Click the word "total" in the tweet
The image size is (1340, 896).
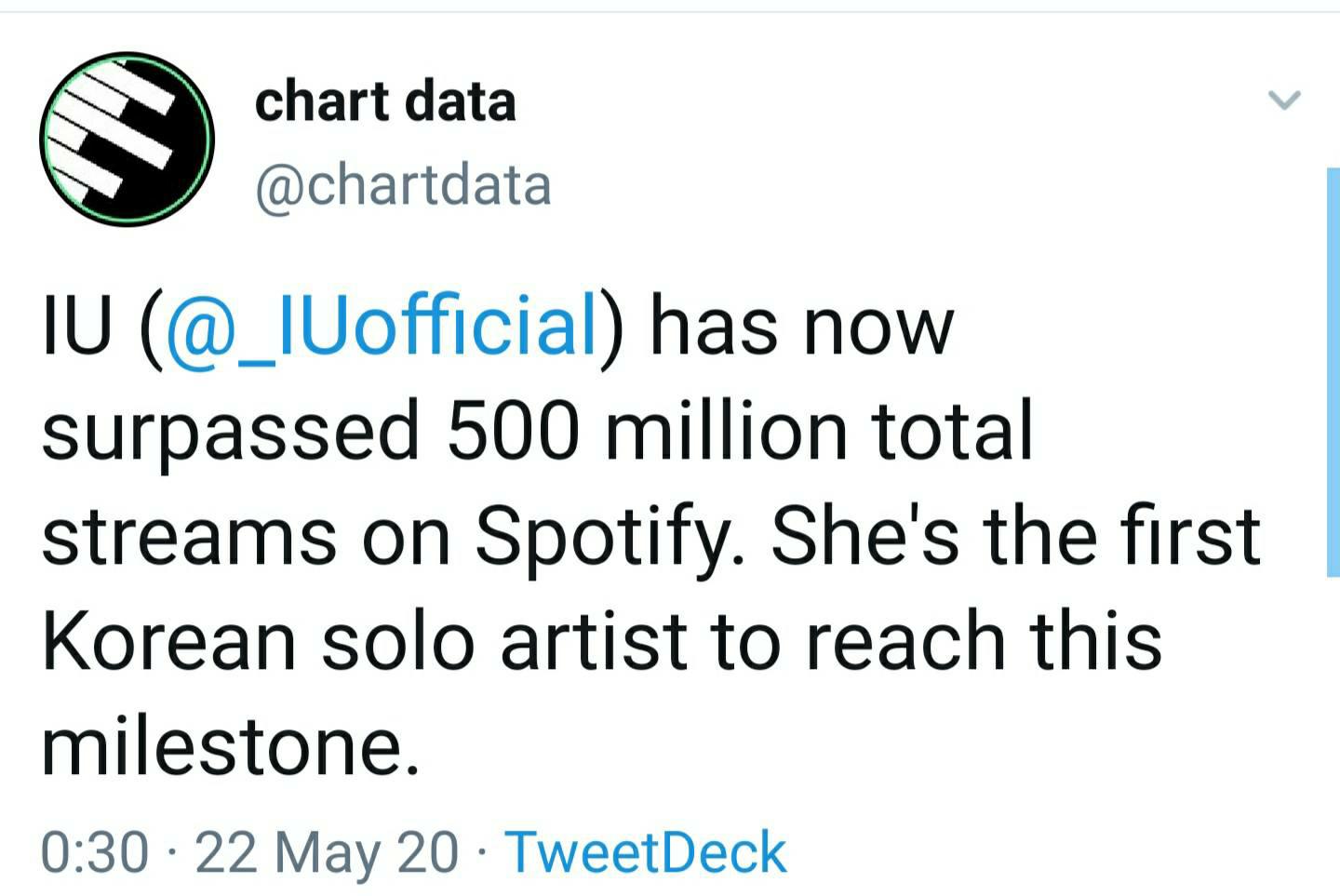954,430
